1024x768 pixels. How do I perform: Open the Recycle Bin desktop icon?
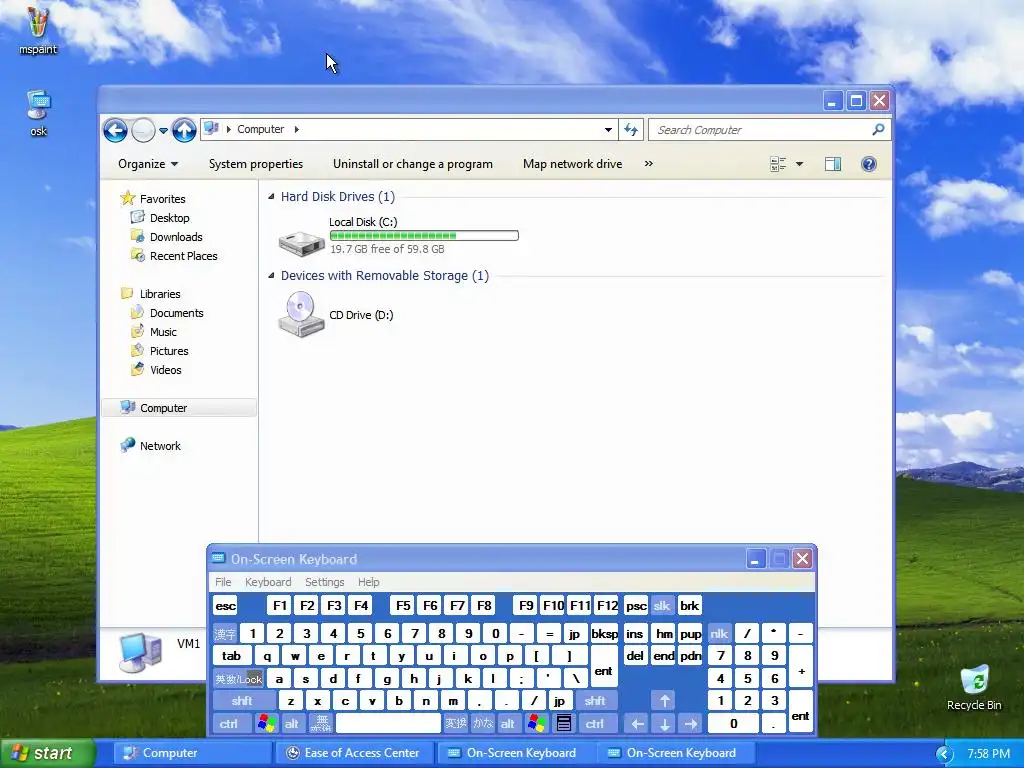point(974,688)
